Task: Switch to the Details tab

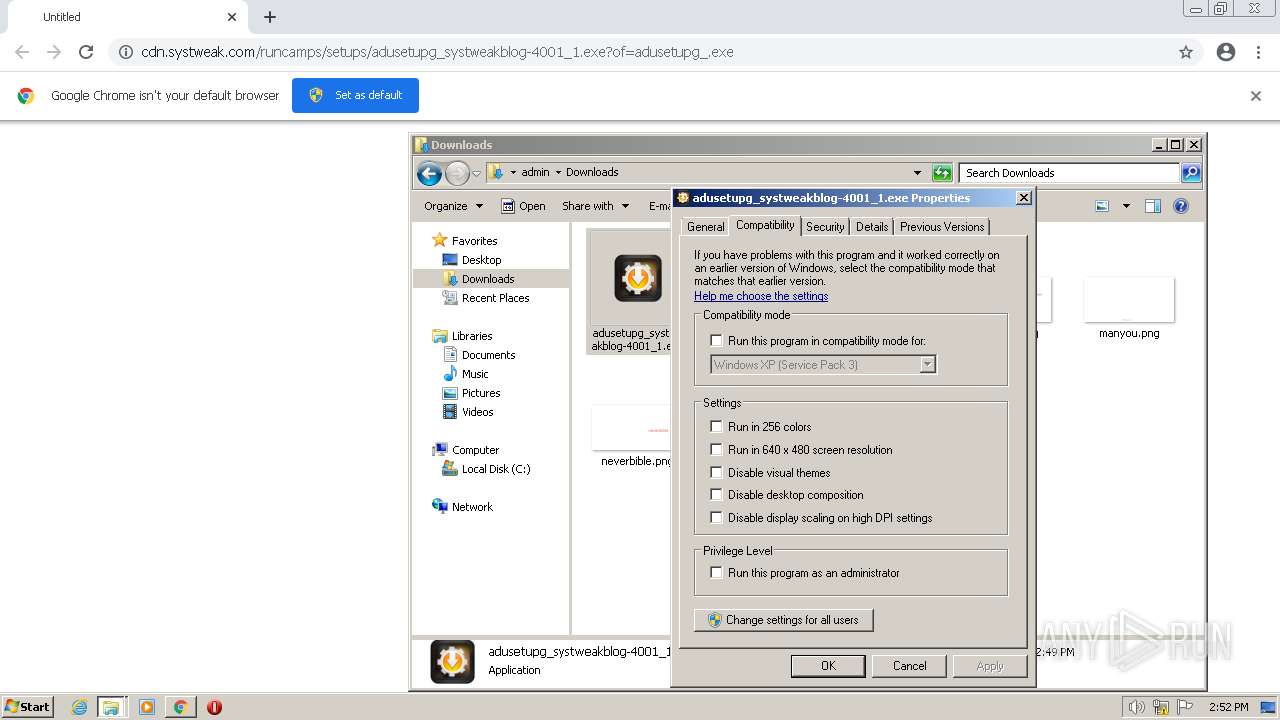Action: (872, 227)
